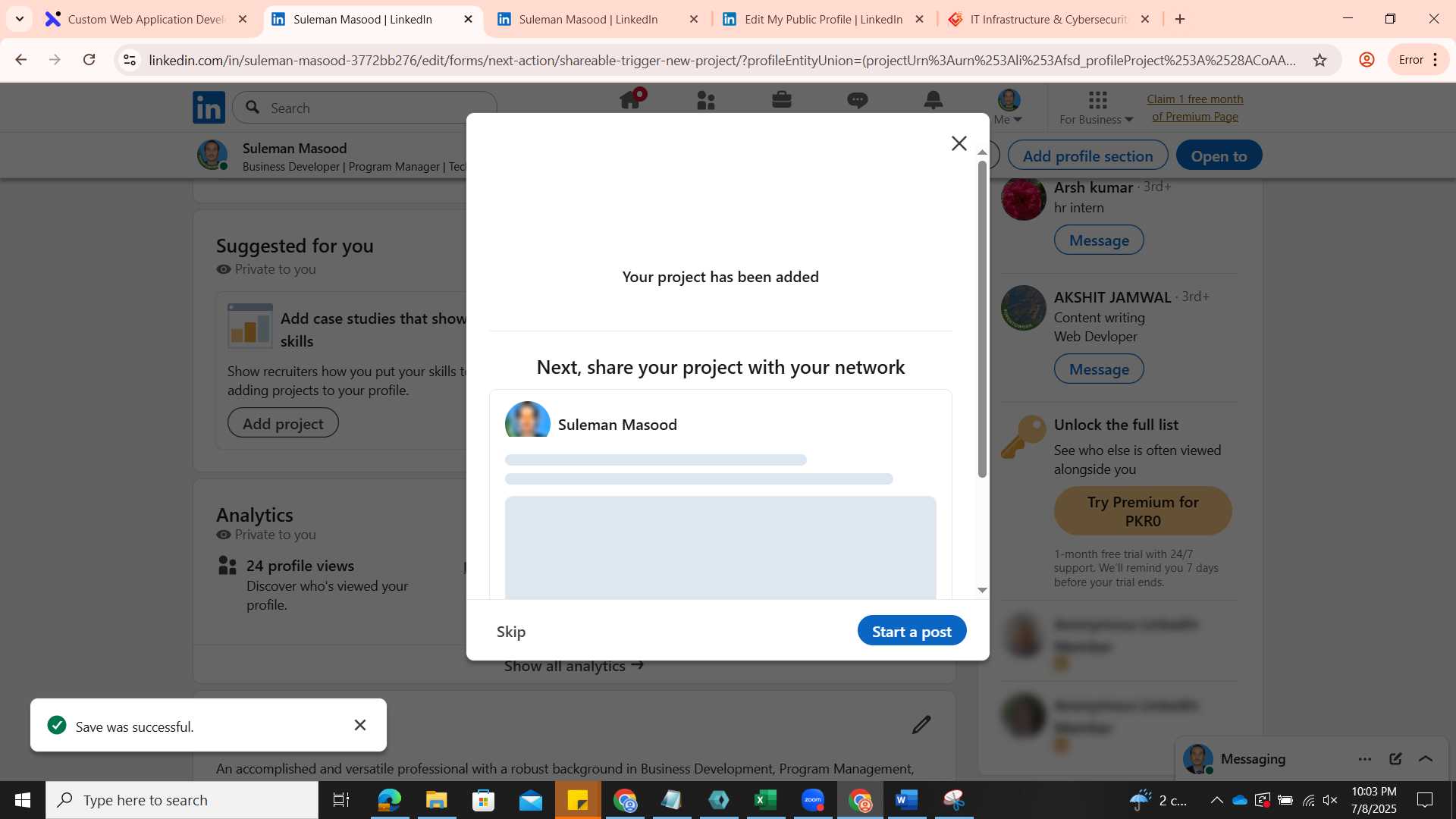The width and height of the screenshot is (1456, 819).
Task: Open Notifications bell icon
Action: [934, 100]
